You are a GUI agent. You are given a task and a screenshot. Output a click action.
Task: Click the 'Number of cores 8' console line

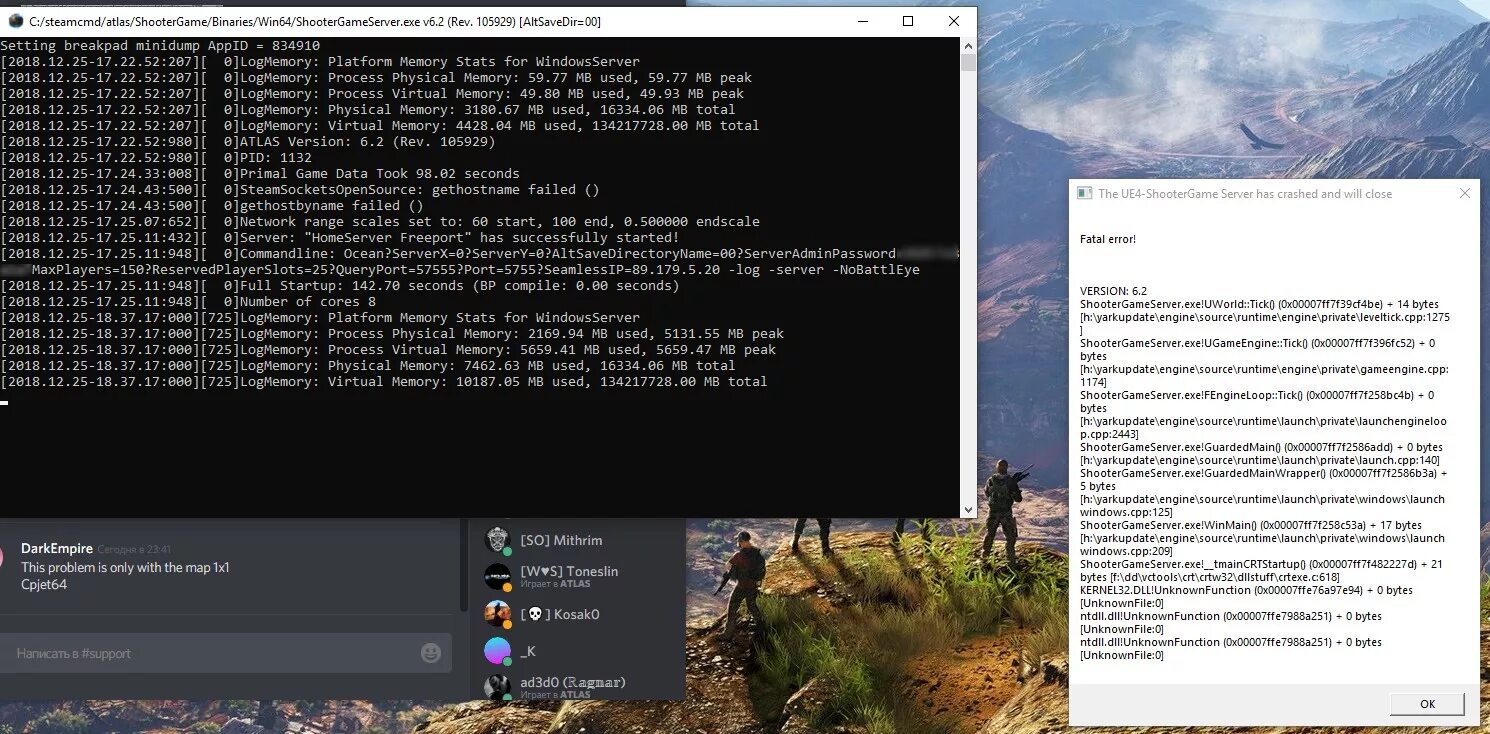[x=188, y=302]
